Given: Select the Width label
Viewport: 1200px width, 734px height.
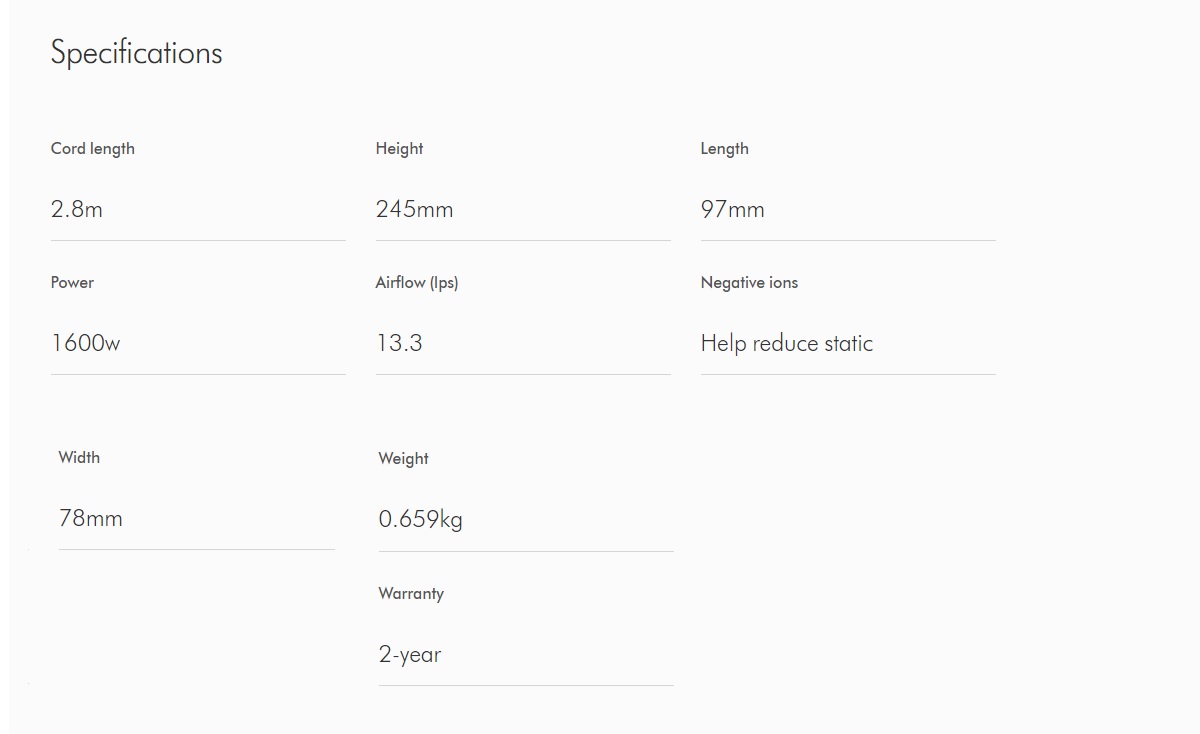Looking at the screenshot, I should [79, 457].
